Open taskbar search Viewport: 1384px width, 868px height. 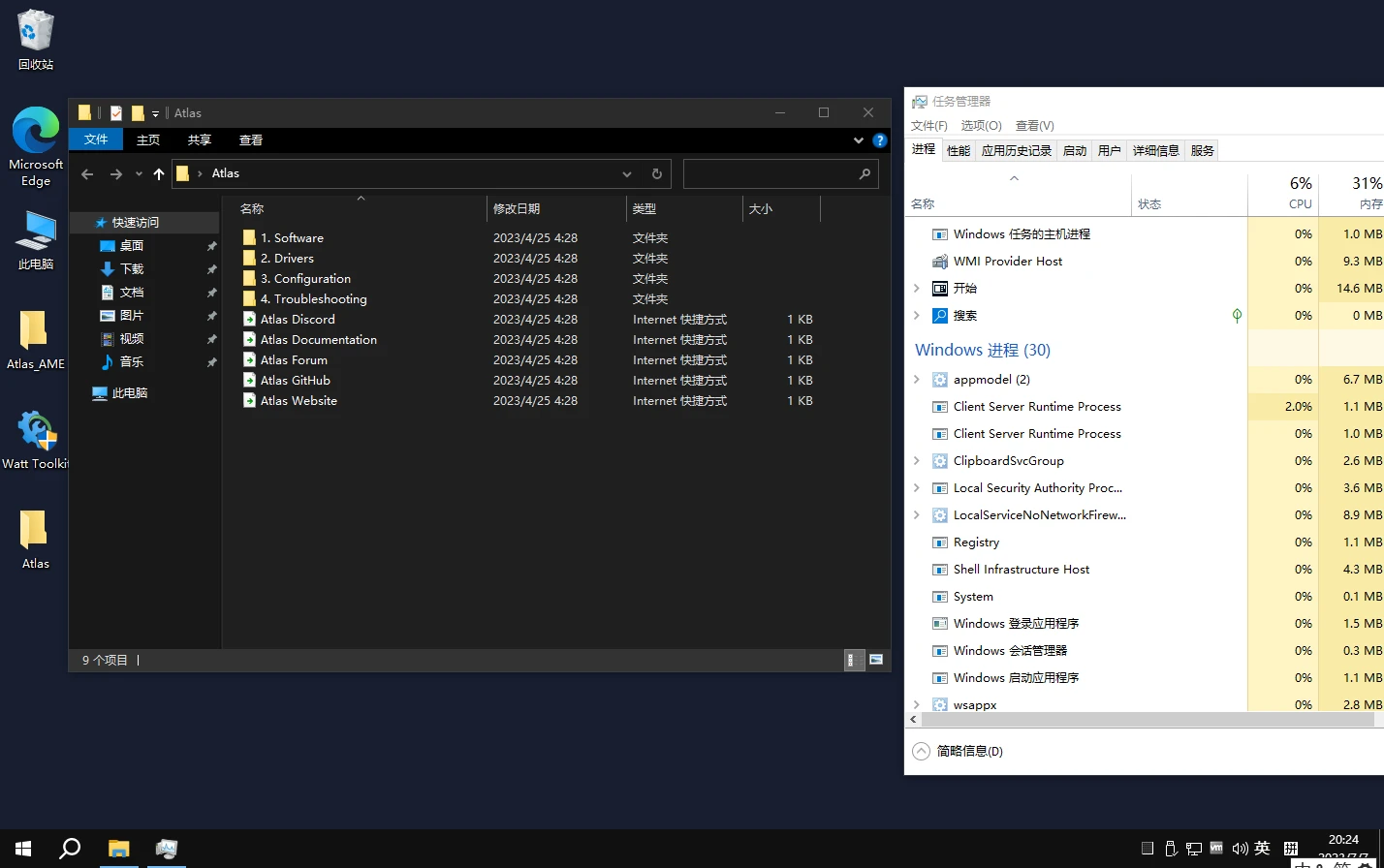[70, 849]
